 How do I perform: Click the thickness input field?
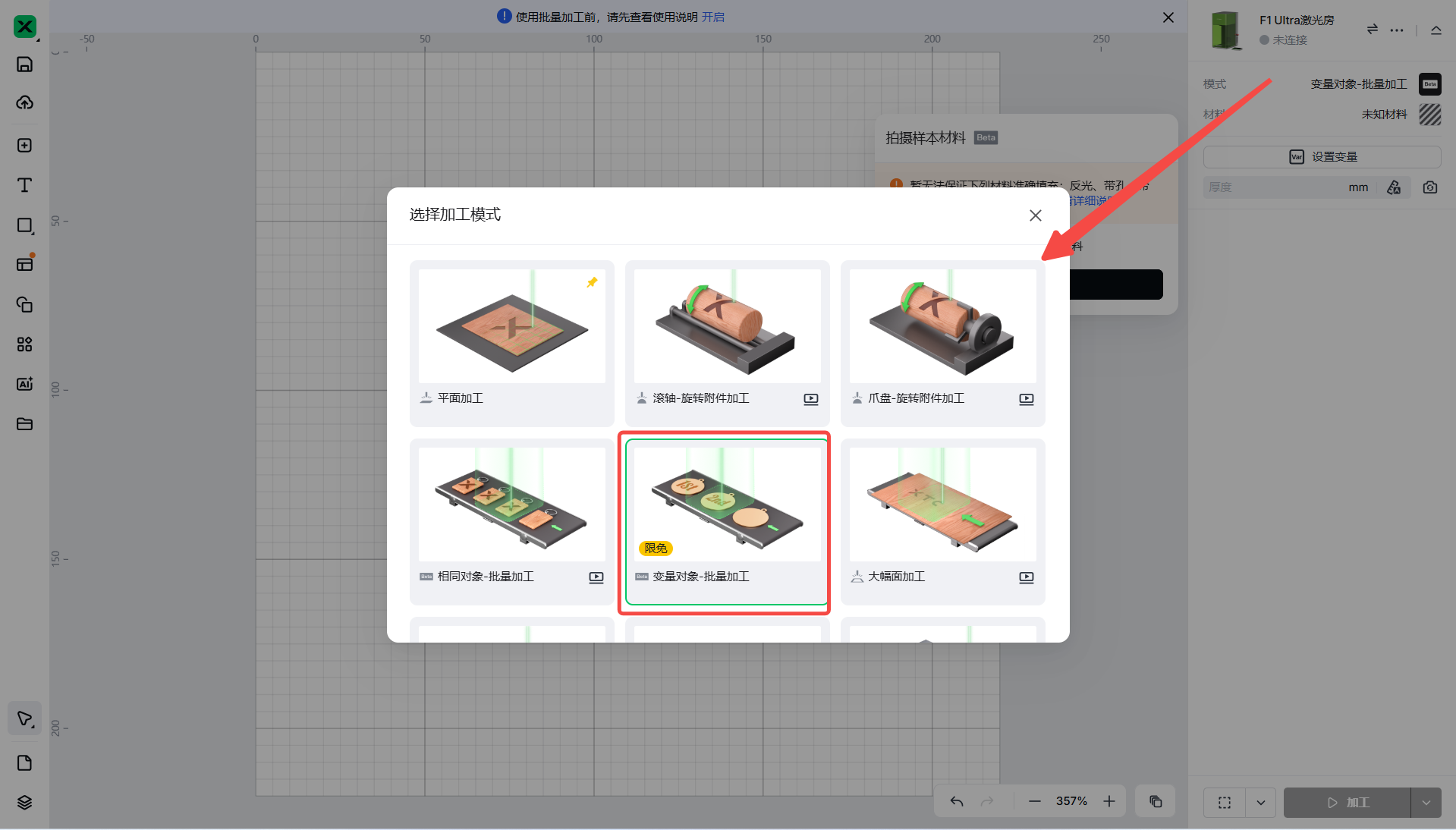pos(1275,187)
